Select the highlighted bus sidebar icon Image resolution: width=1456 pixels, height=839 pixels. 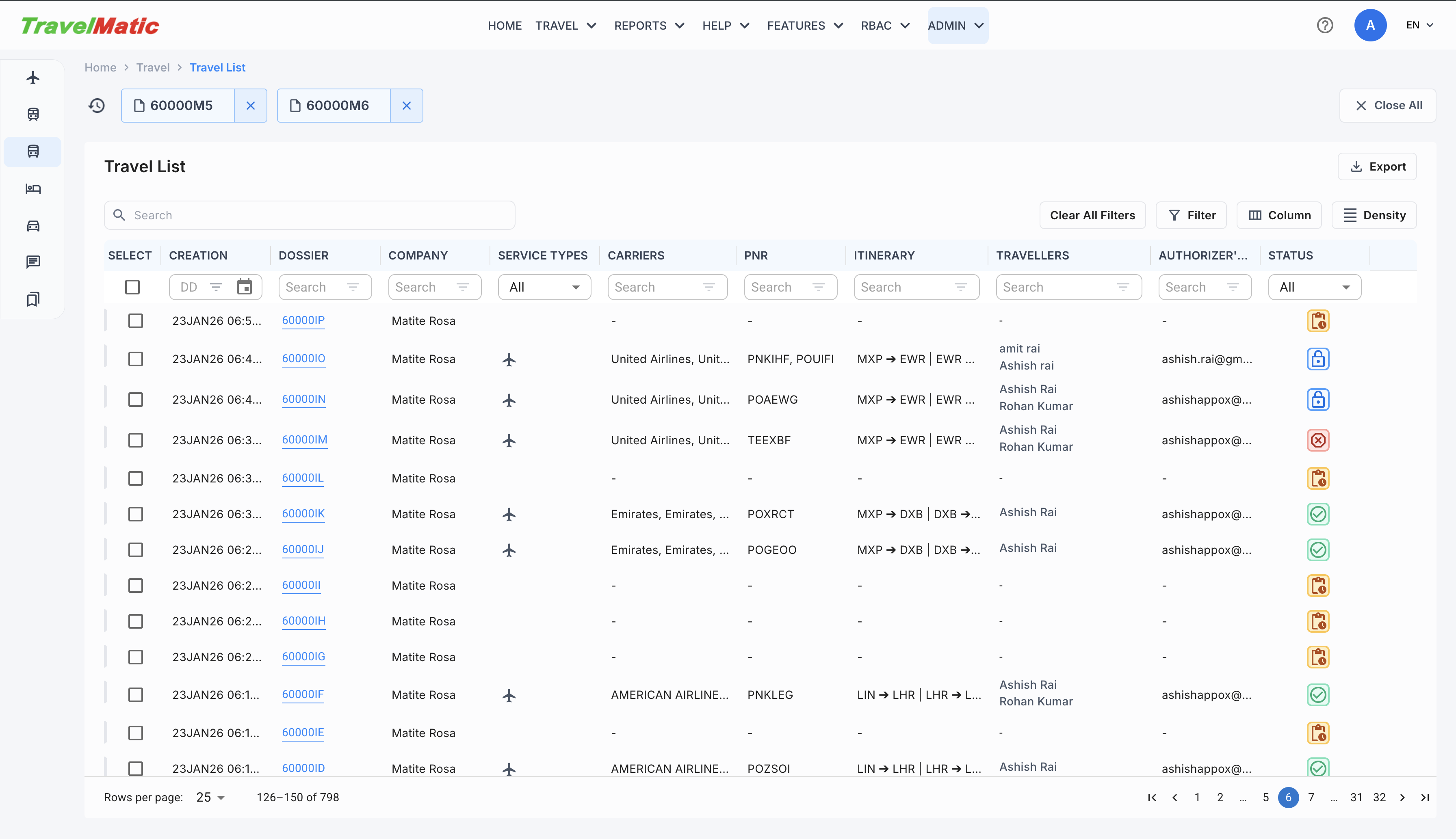33,151
